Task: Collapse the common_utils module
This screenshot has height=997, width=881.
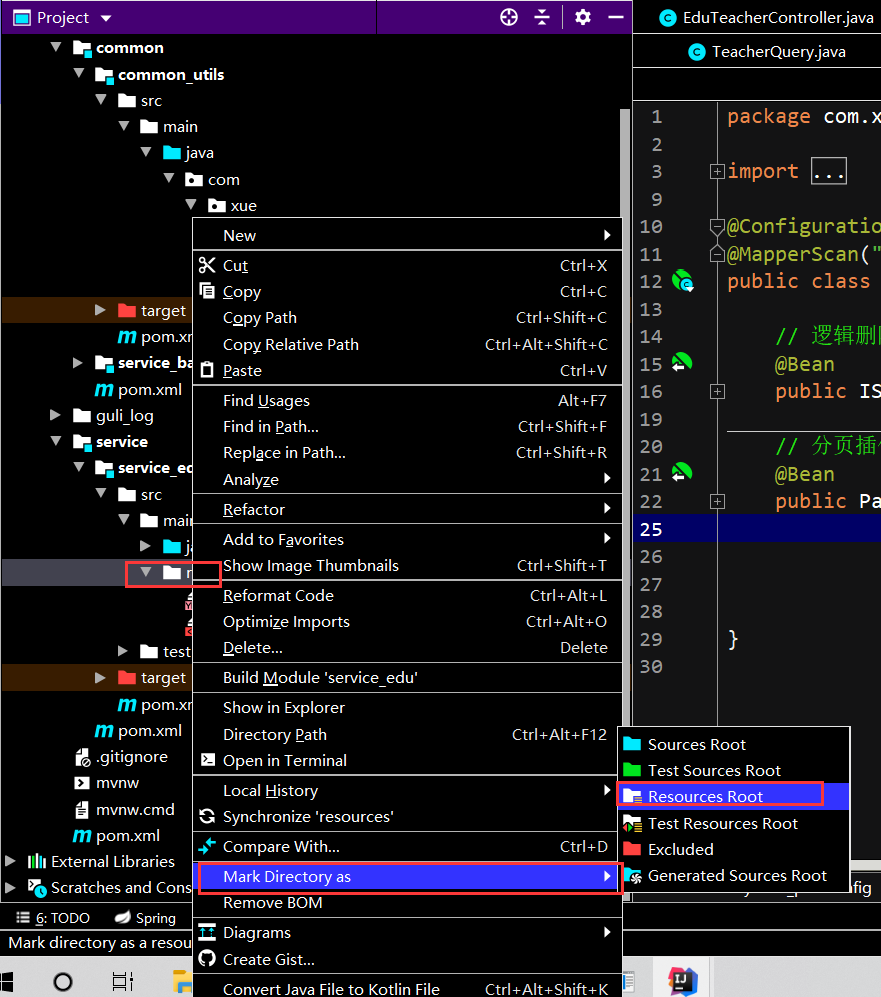Action: point(79,73)
